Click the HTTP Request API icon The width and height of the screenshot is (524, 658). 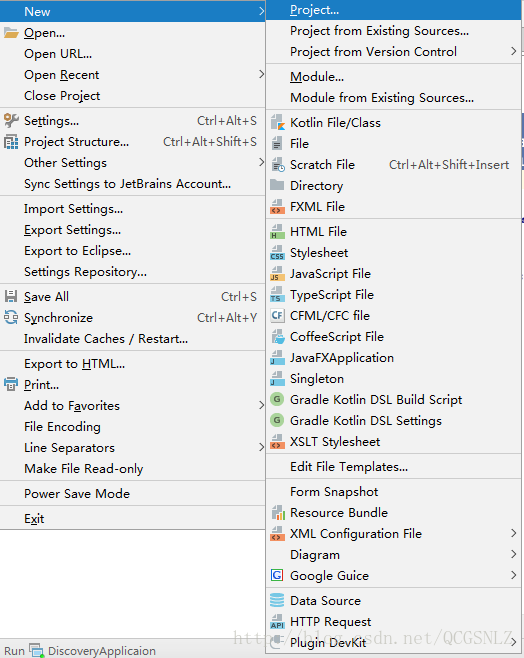[277, 621]
